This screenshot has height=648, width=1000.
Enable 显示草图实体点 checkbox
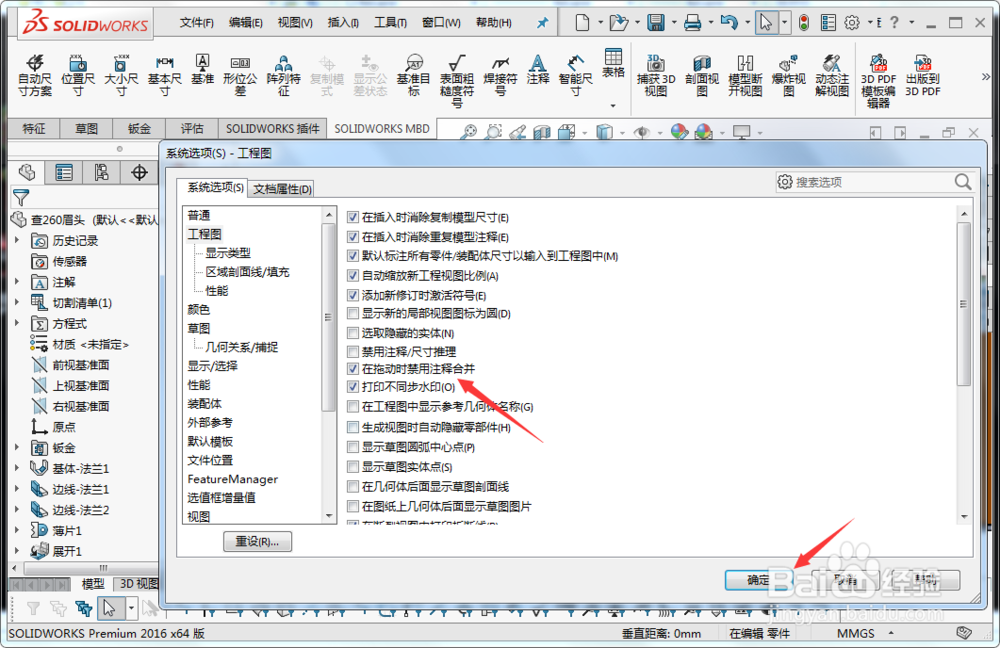(x=353, y=467)
